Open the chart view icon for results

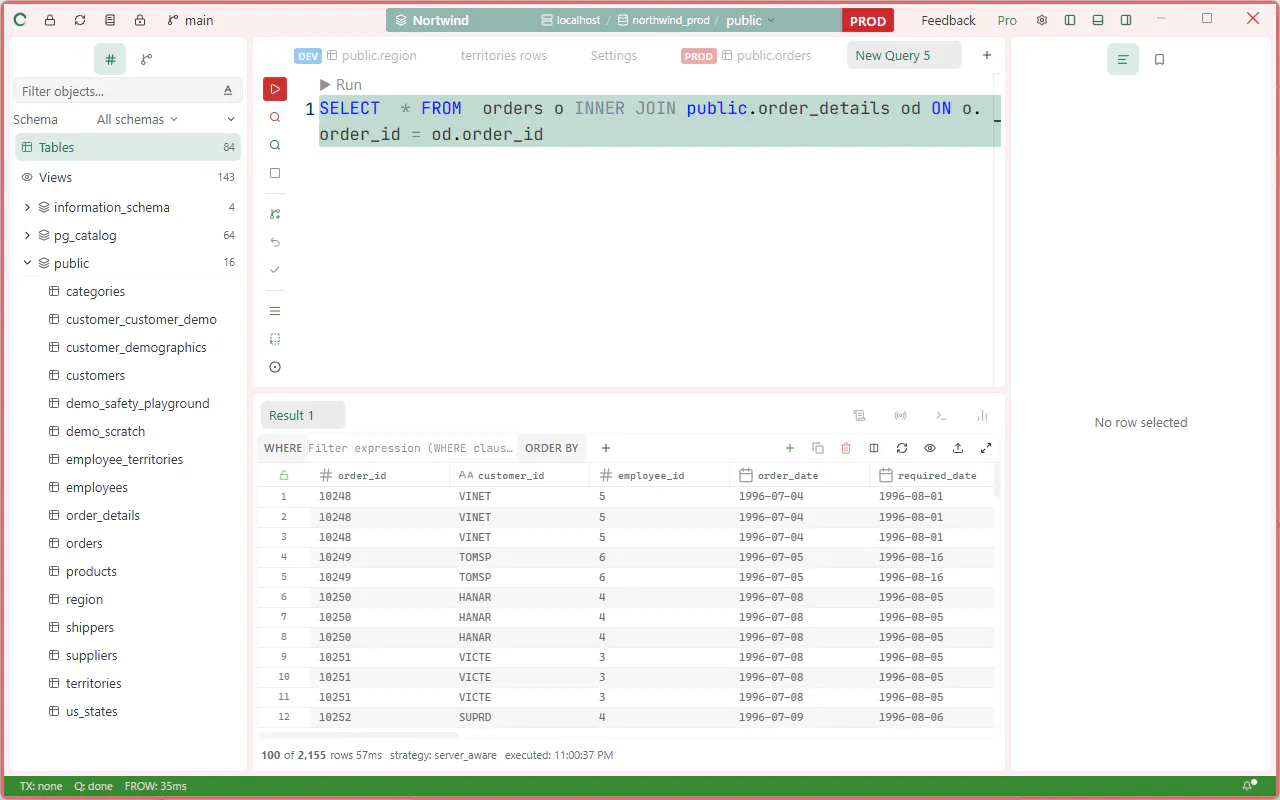[982, 415]
